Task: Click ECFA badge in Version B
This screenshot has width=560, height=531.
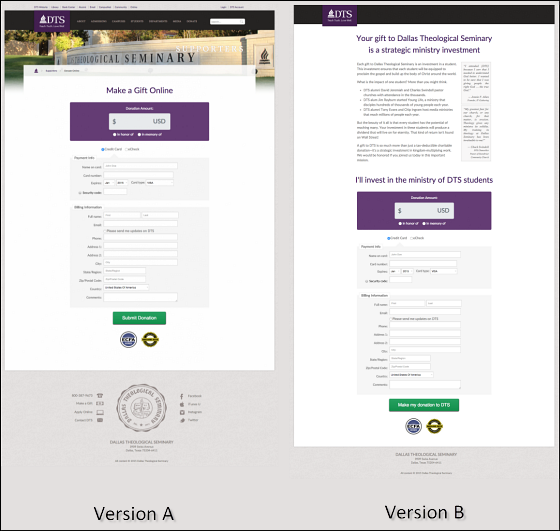Action: tap(414, 426)
